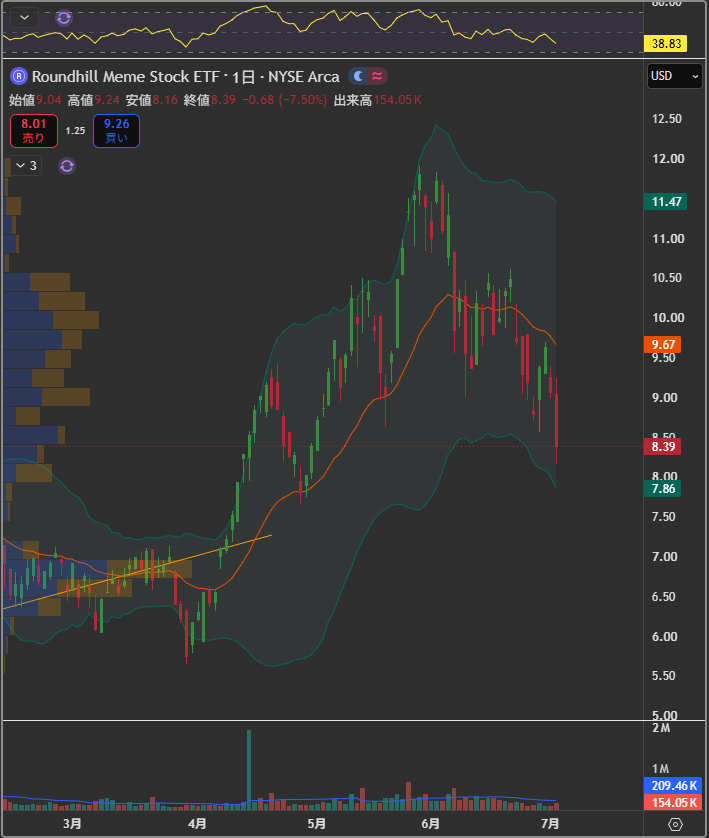Click the purple refresh icon in oscillator pane
The width and height of the screenshot is (709, 838).
pos(64,18)
